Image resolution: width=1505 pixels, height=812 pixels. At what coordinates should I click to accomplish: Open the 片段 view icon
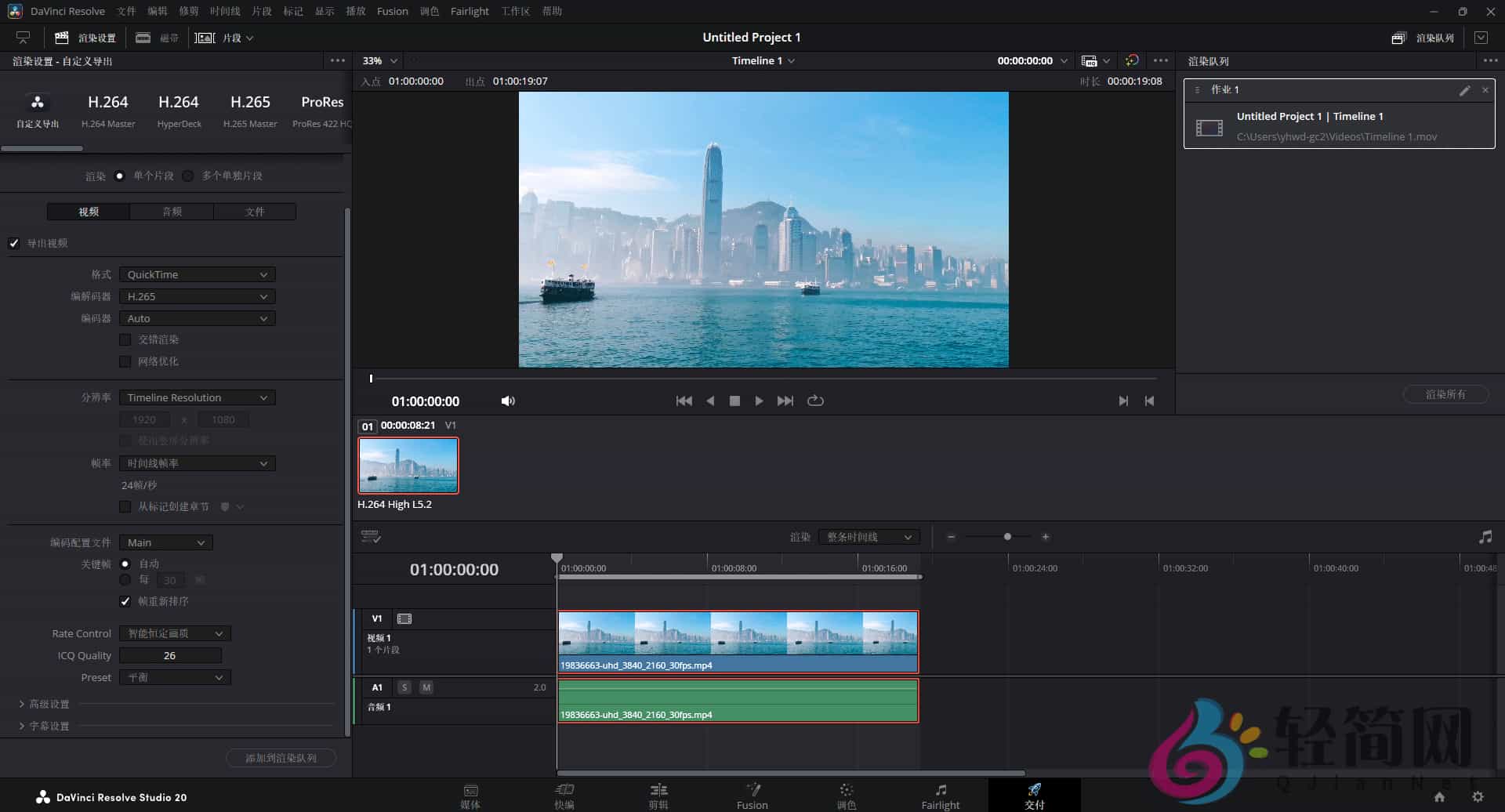pos(205,37)
